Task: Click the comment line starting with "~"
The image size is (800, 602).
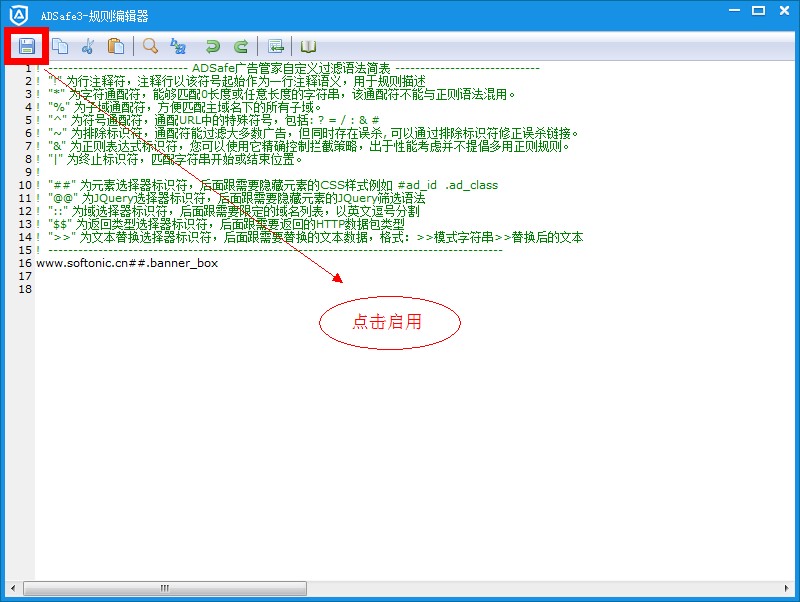Action: pyautogui.click(x=307, y=133)
